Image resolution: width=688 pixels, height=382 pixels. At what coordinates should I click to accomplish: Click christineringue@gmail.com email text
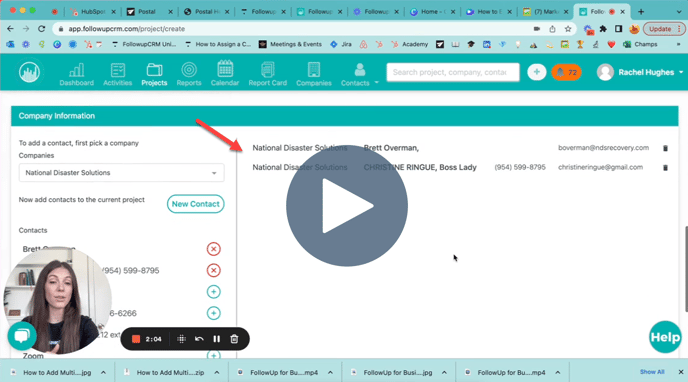click(600, 167)
